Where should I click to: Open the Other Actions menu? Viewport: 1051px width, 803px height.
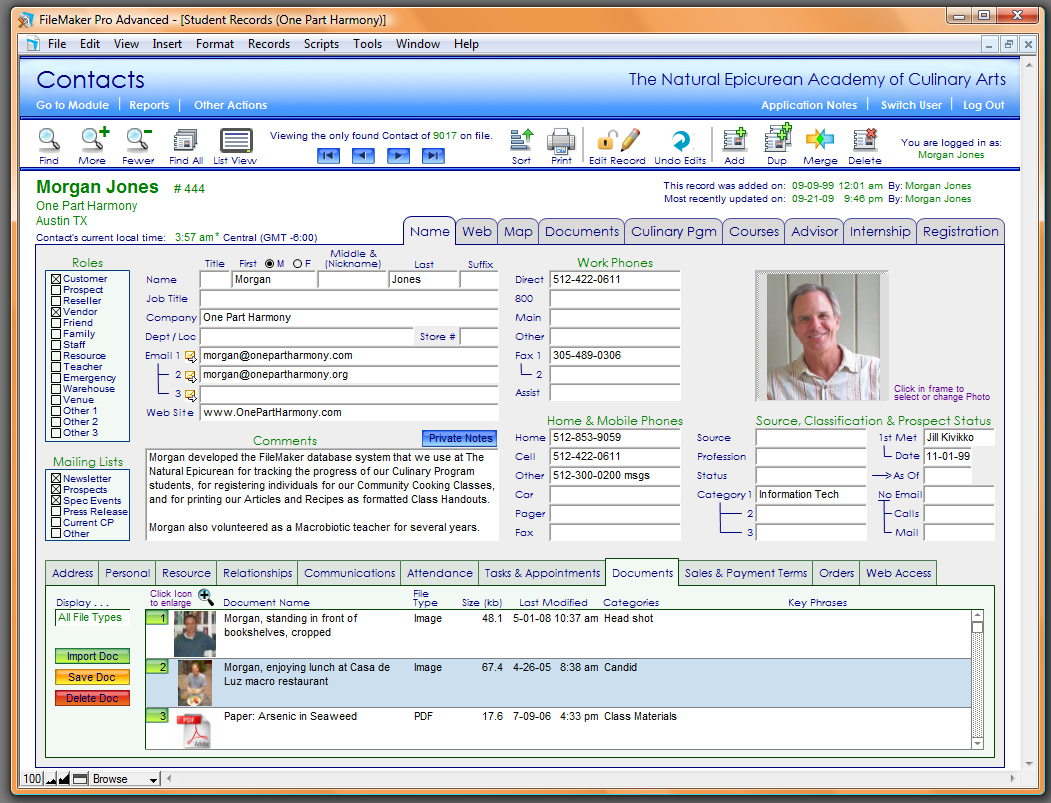click(231, 105)
